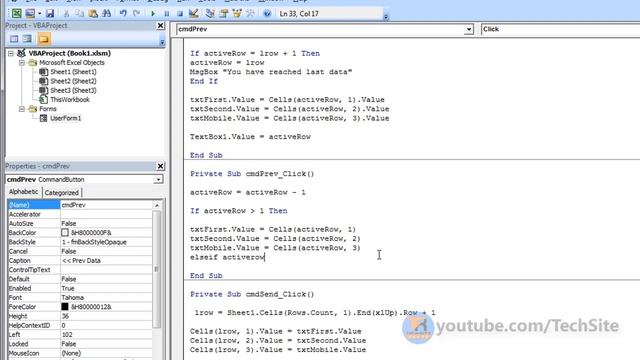Image resolution: width=640 pixels, height=360 pixels.
Task: Select the BackStyle property row
Action: (80, 242)
